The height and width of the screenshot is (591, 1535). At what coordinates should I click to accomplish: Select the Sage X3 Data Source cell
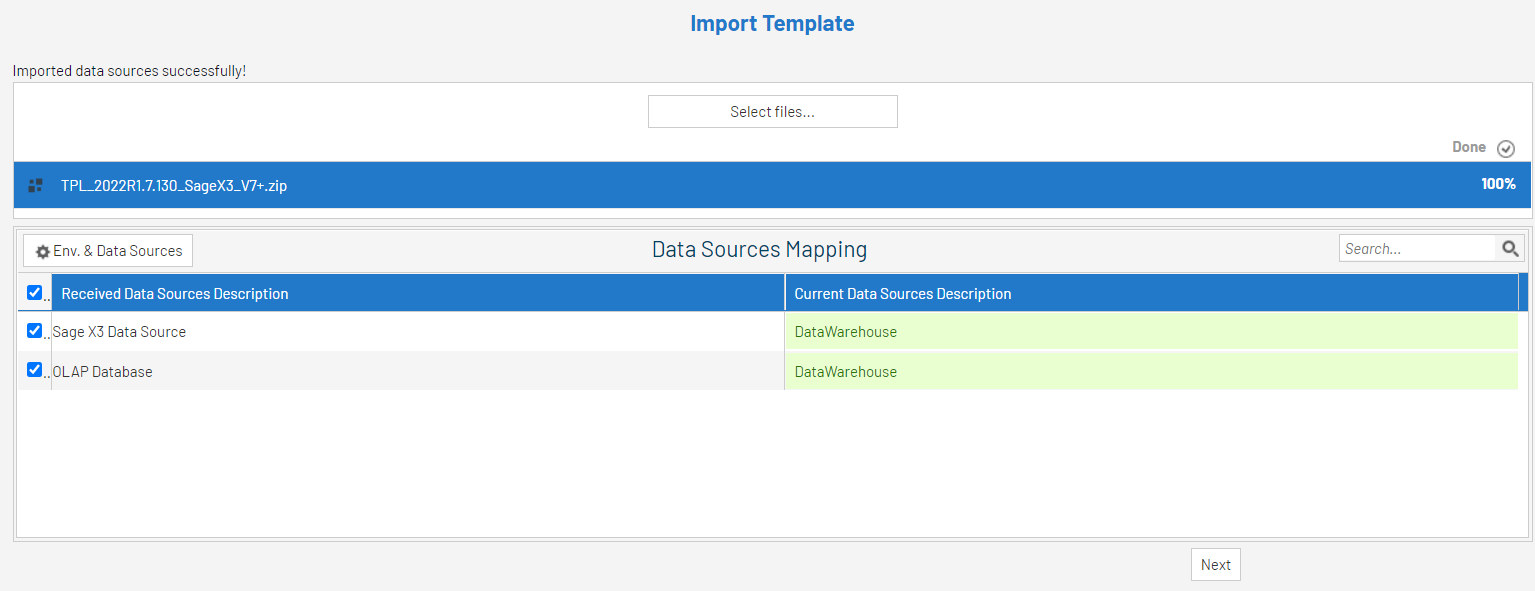click(x=119, y=332)
